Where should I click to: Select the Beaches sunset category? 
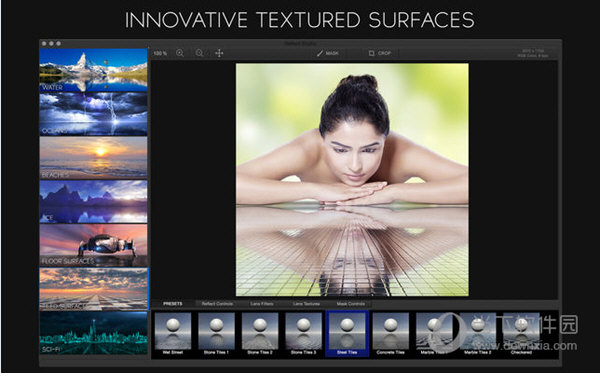93,158
